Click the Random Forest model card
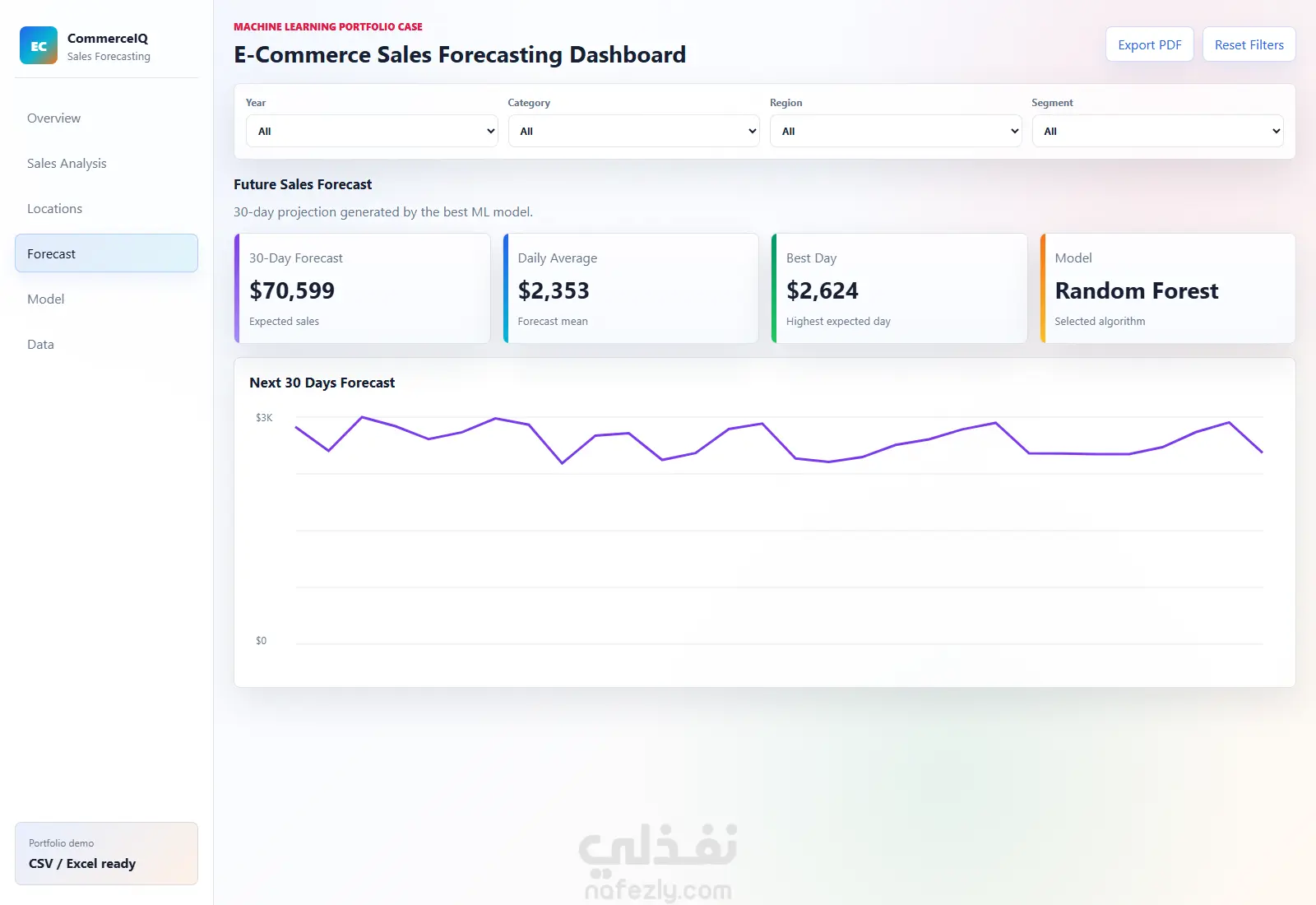 coord(1168,288)
